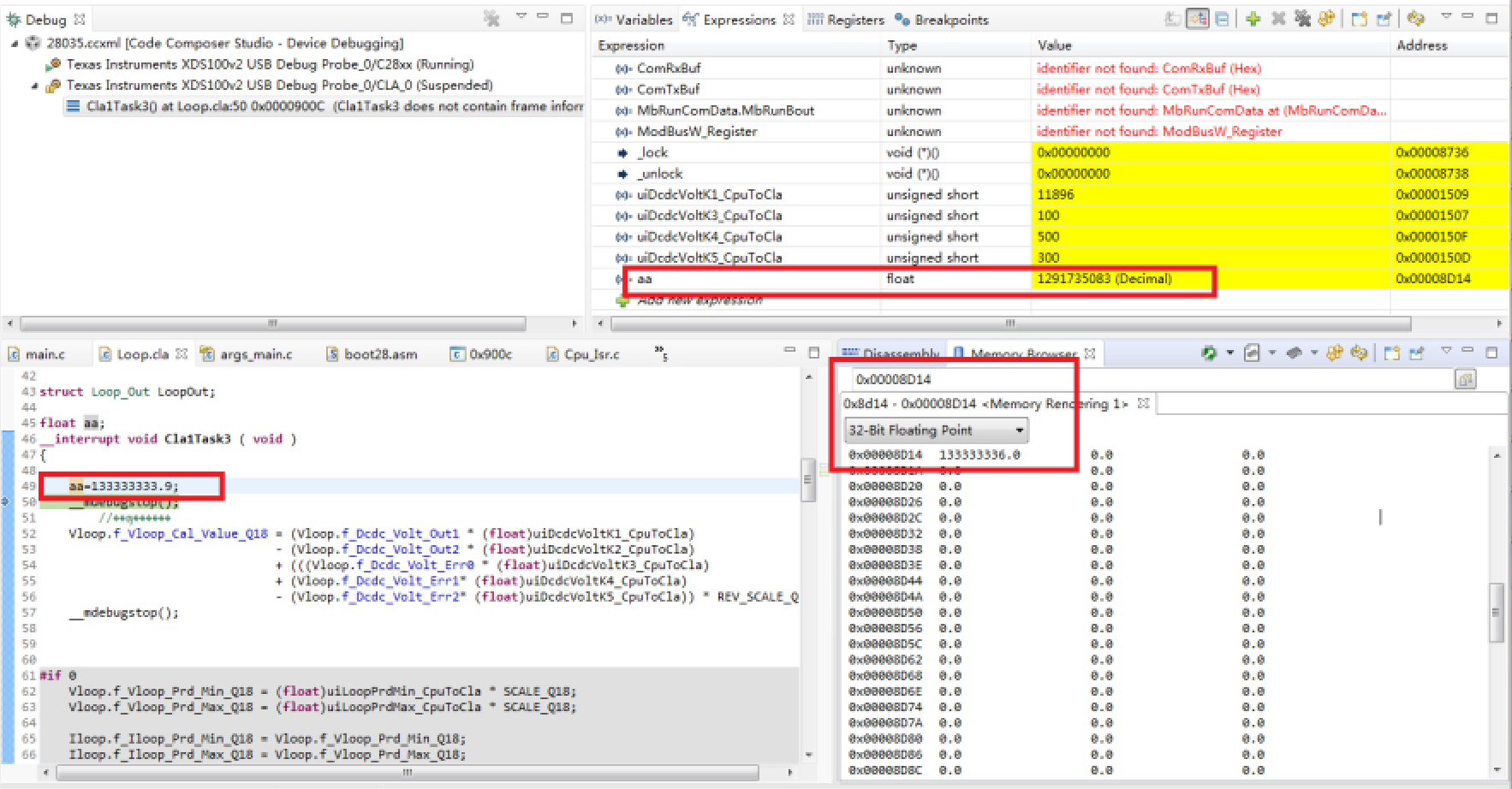Open the main.c editor tab
1512x789 pixels.
tap(37, 354)
